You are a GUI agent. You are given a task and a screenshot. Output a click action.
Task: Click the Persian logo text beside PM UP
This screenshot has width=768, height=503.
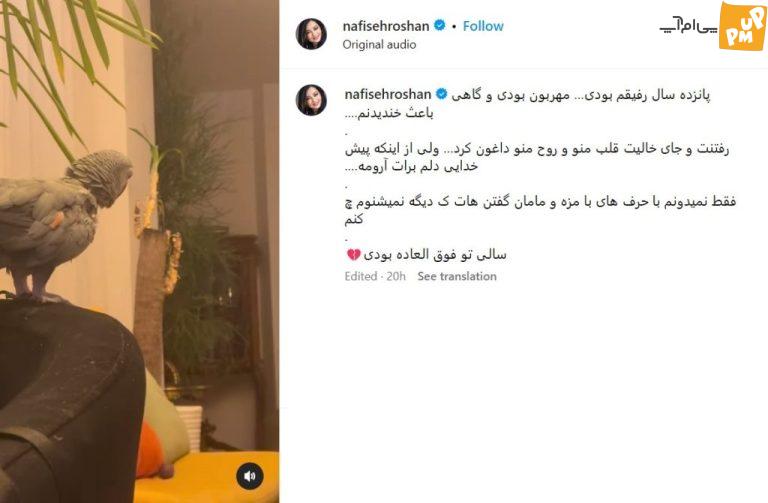(688, 25)
